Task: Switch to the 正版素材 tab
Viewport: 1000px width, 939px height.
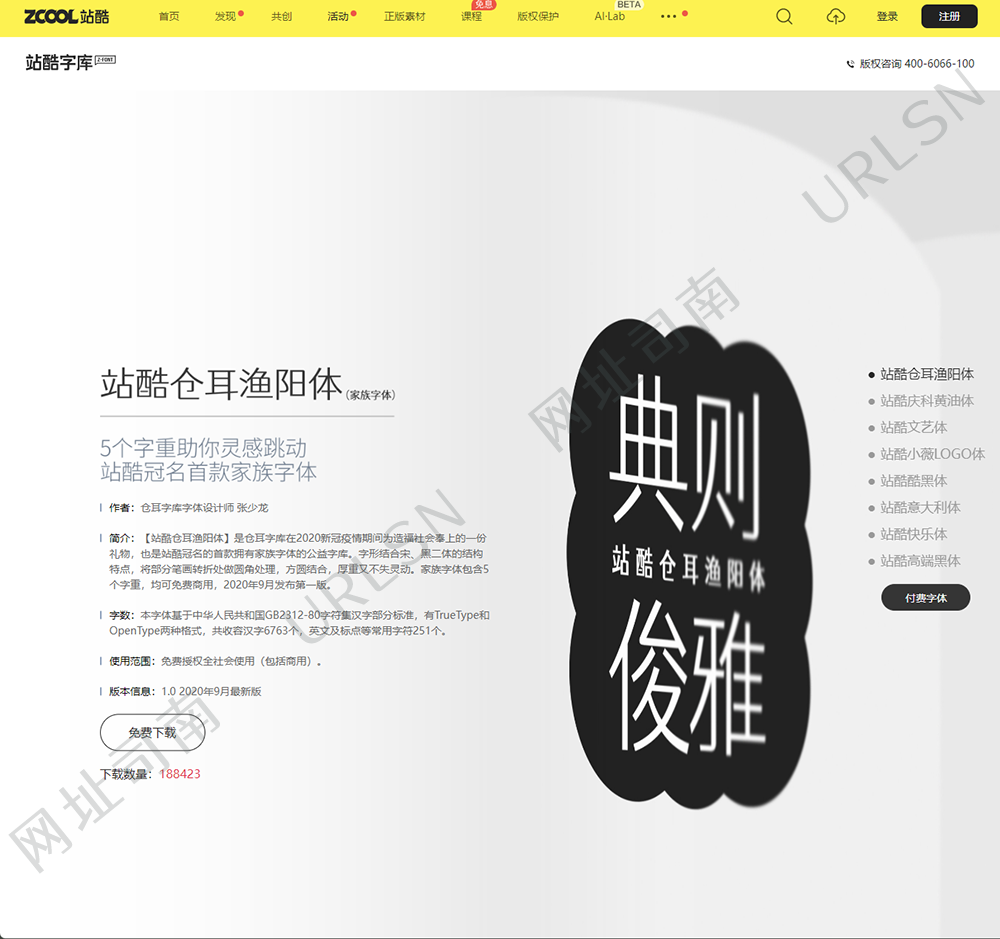Action: tap(404, 17)
